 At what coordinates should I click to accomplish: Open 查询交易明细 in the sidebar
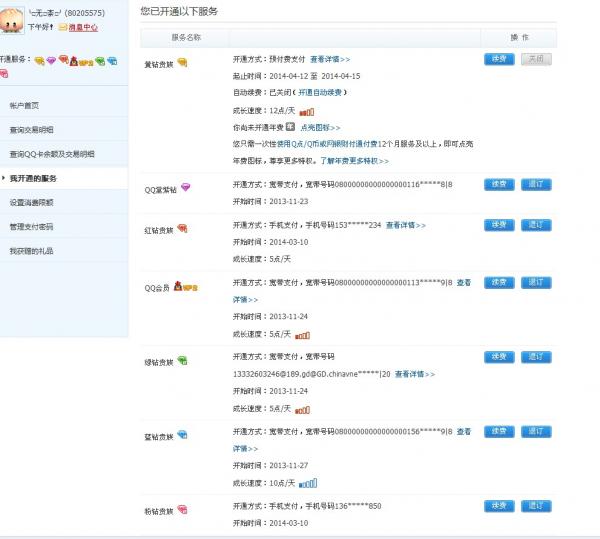tap(31, 130)
